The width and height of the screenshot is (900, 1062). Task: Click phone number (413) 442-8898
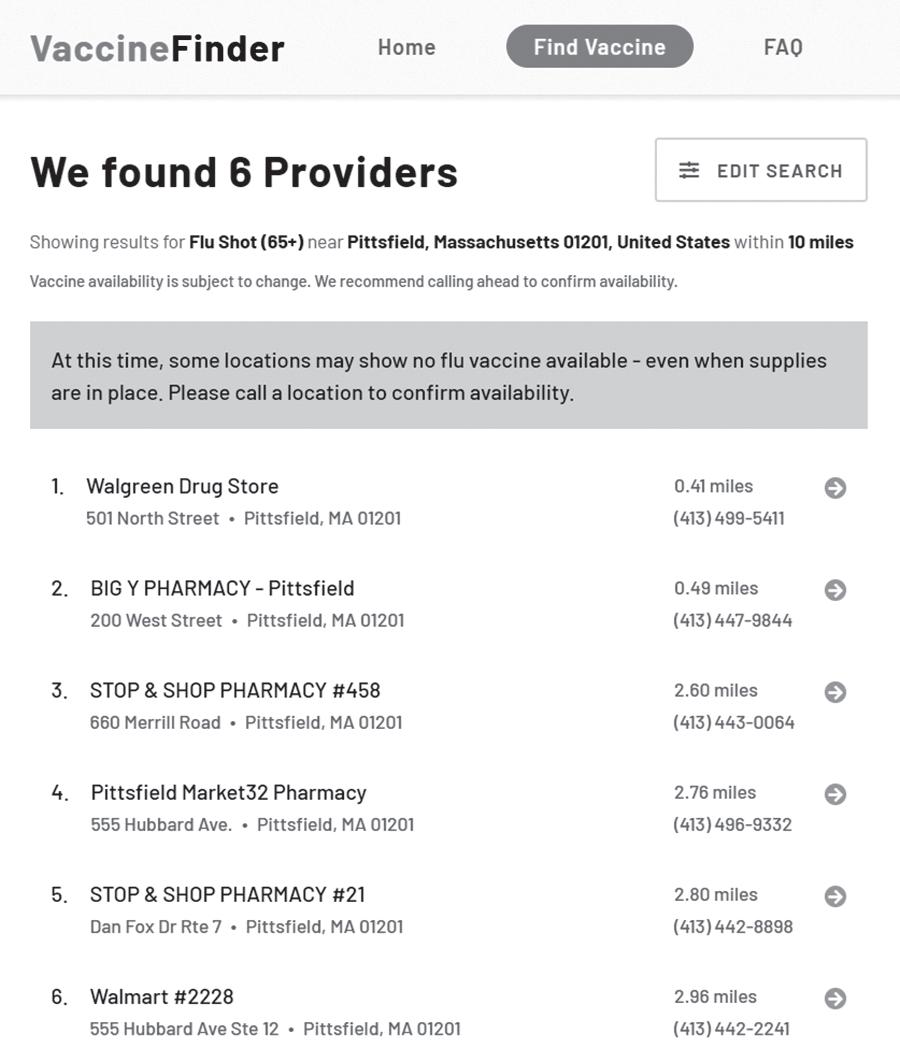click(732, 927)
